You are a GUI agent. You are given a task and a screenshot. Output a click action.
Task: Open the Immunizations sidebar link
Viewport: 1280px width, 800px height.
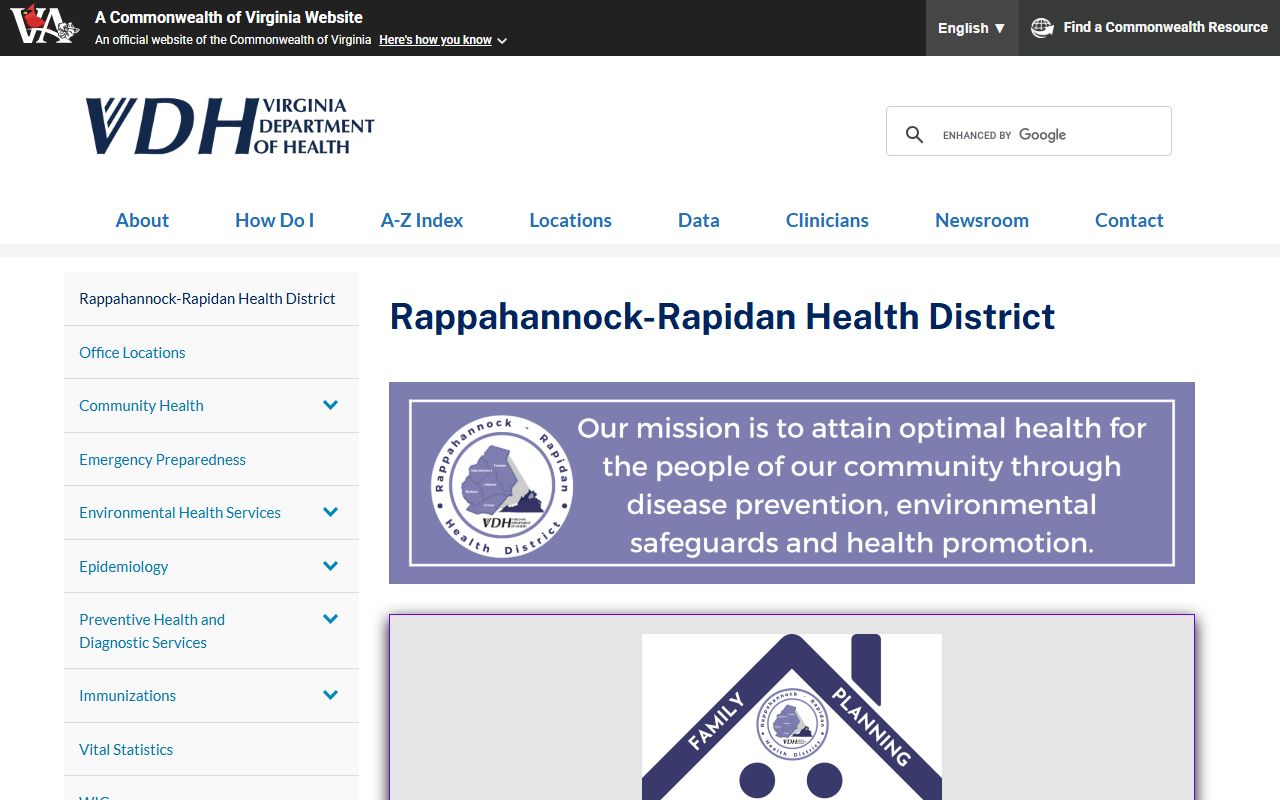coord(127,695)
